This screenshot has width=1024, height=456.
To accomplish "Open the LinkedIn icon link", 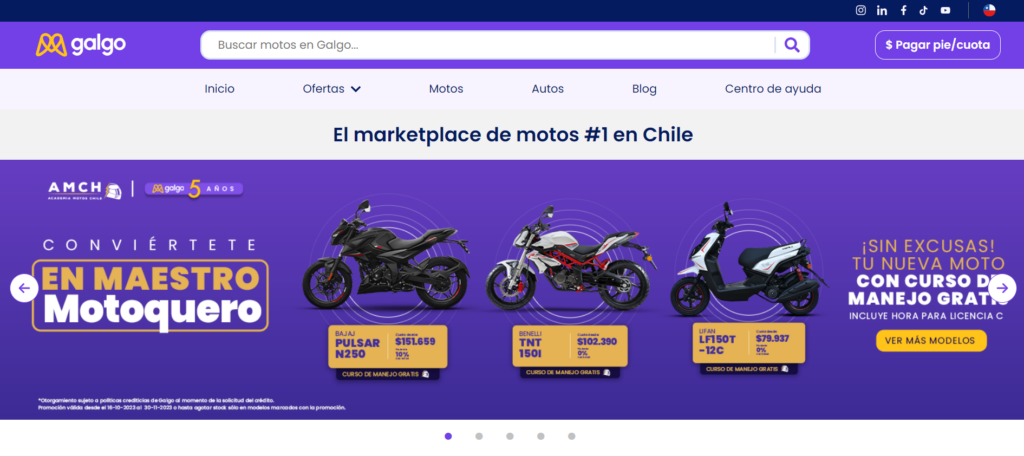I will click(882, 10).
